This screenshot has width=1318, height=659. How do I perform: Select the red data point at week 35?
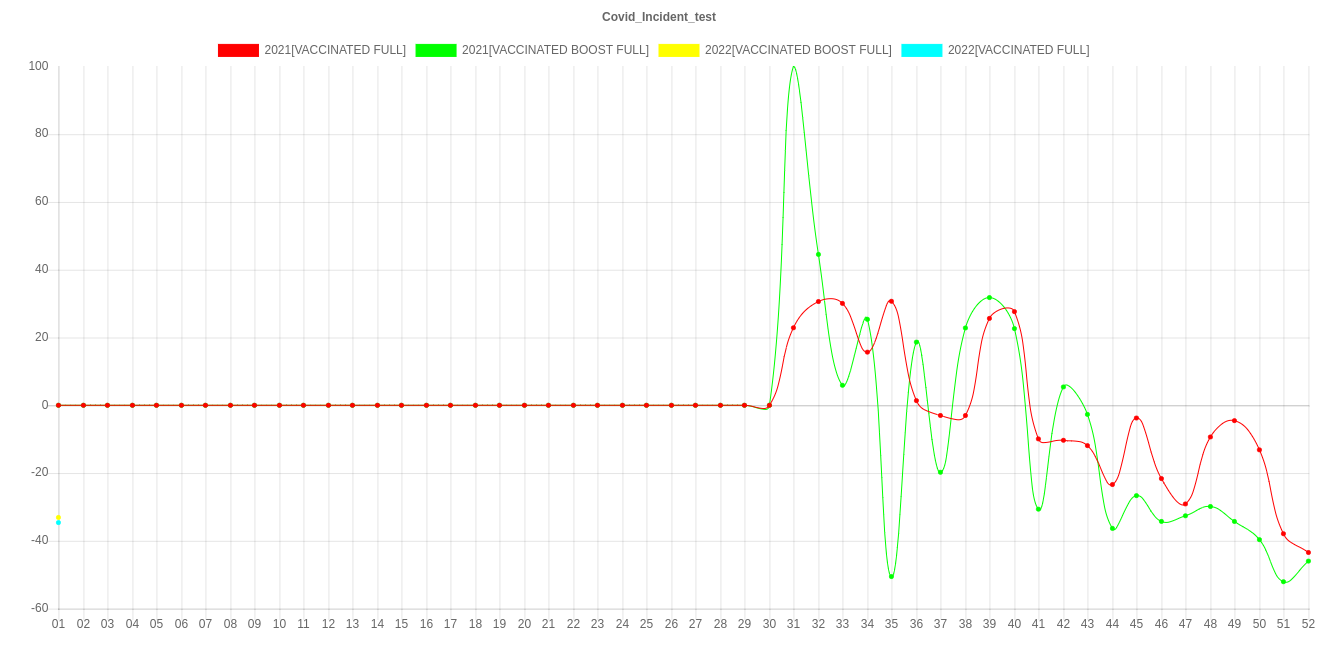pos(891,301)
